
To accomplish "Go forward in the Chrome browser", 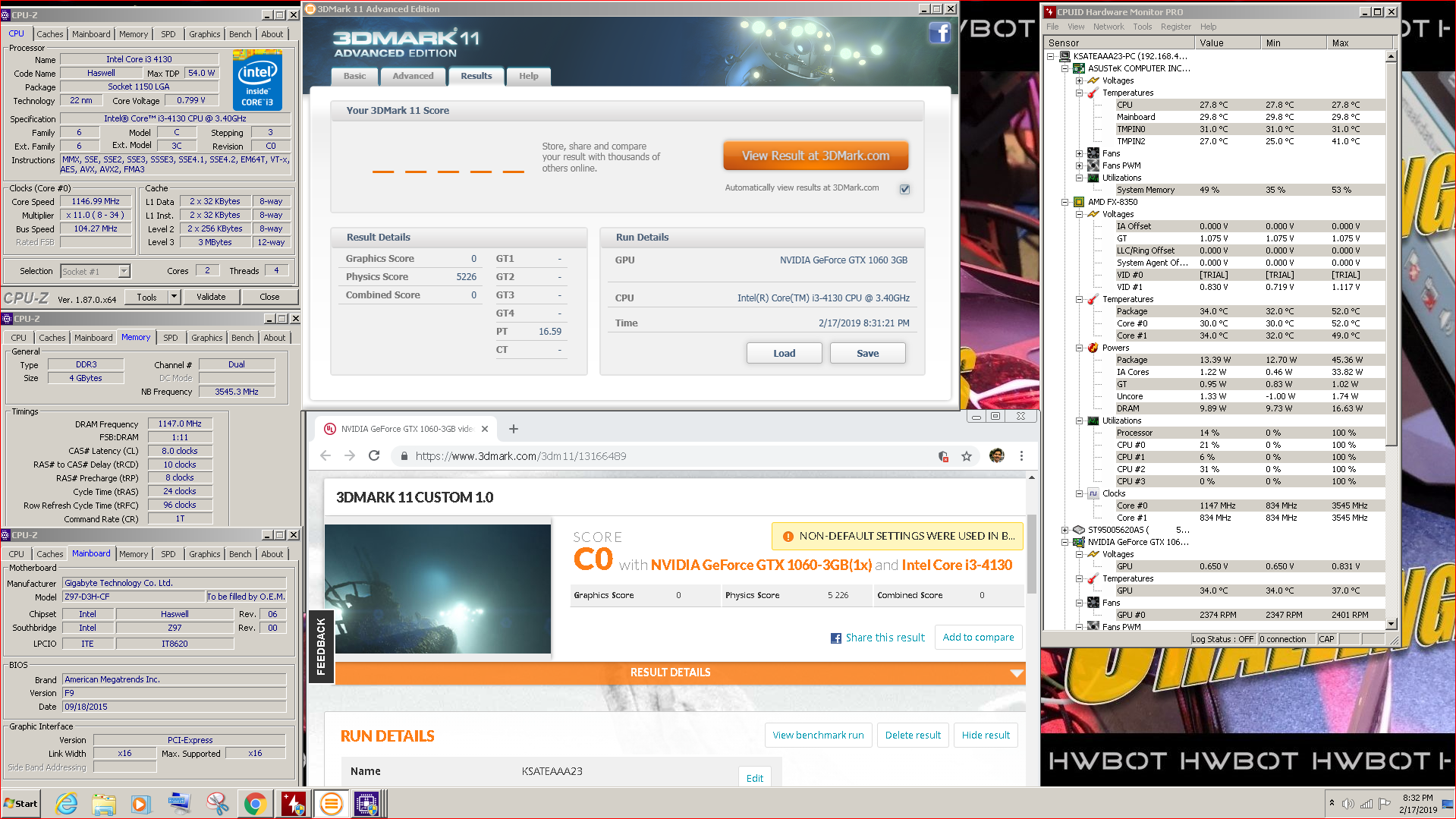I will click(x=350, y=455).
